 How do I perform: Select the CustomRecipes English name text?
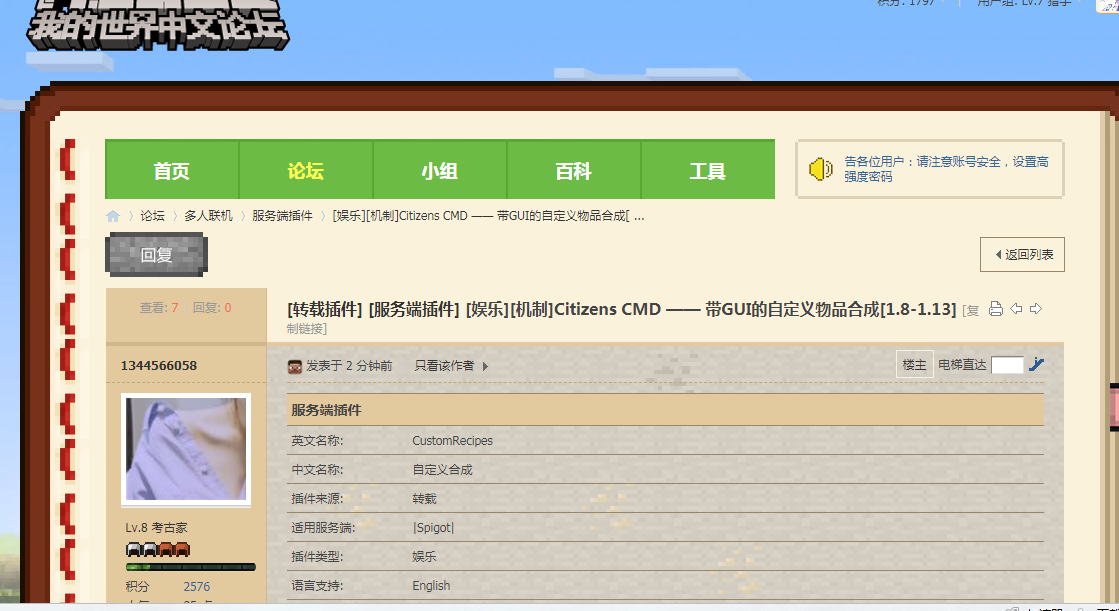pos(452,440)
